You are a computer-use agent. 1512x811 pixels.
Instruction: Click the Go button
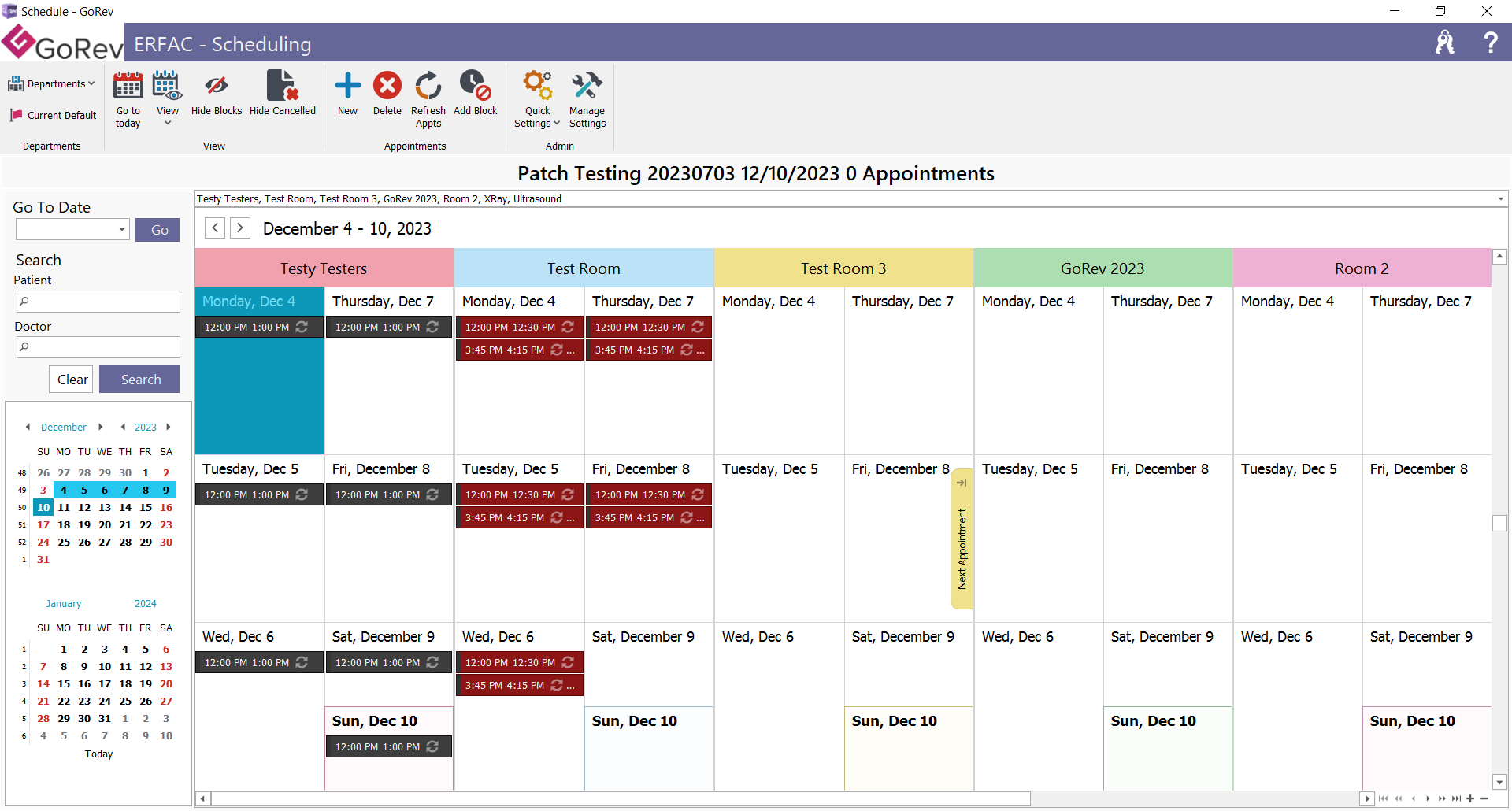(x=158, y=230)
